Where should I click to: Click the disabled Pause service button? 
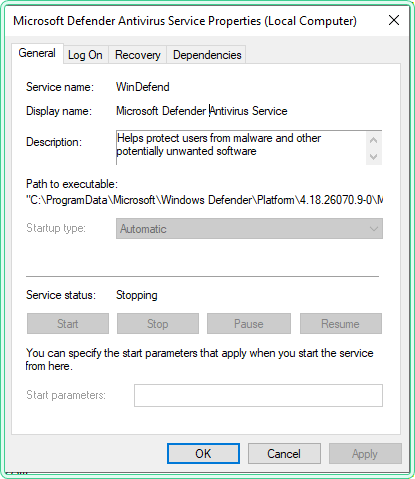click(249, 323)
